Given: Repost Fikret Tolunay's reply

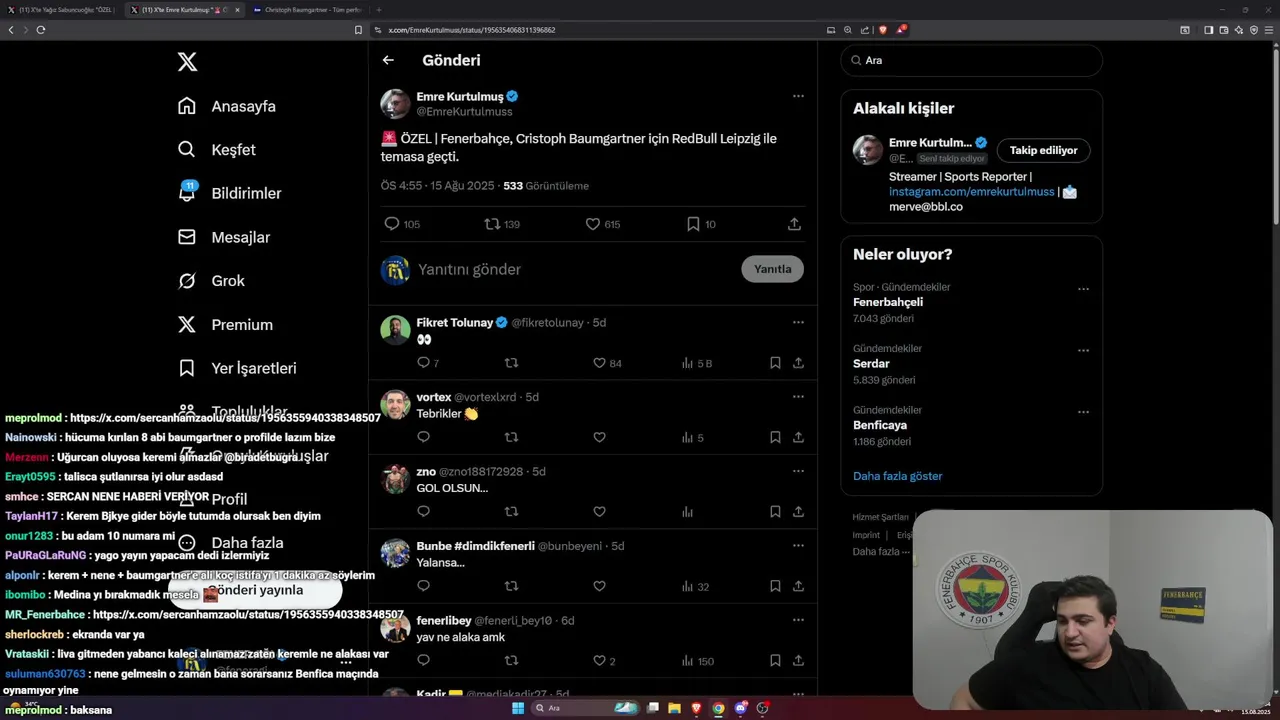Looking at the screenshot, I should coord(511,363).
